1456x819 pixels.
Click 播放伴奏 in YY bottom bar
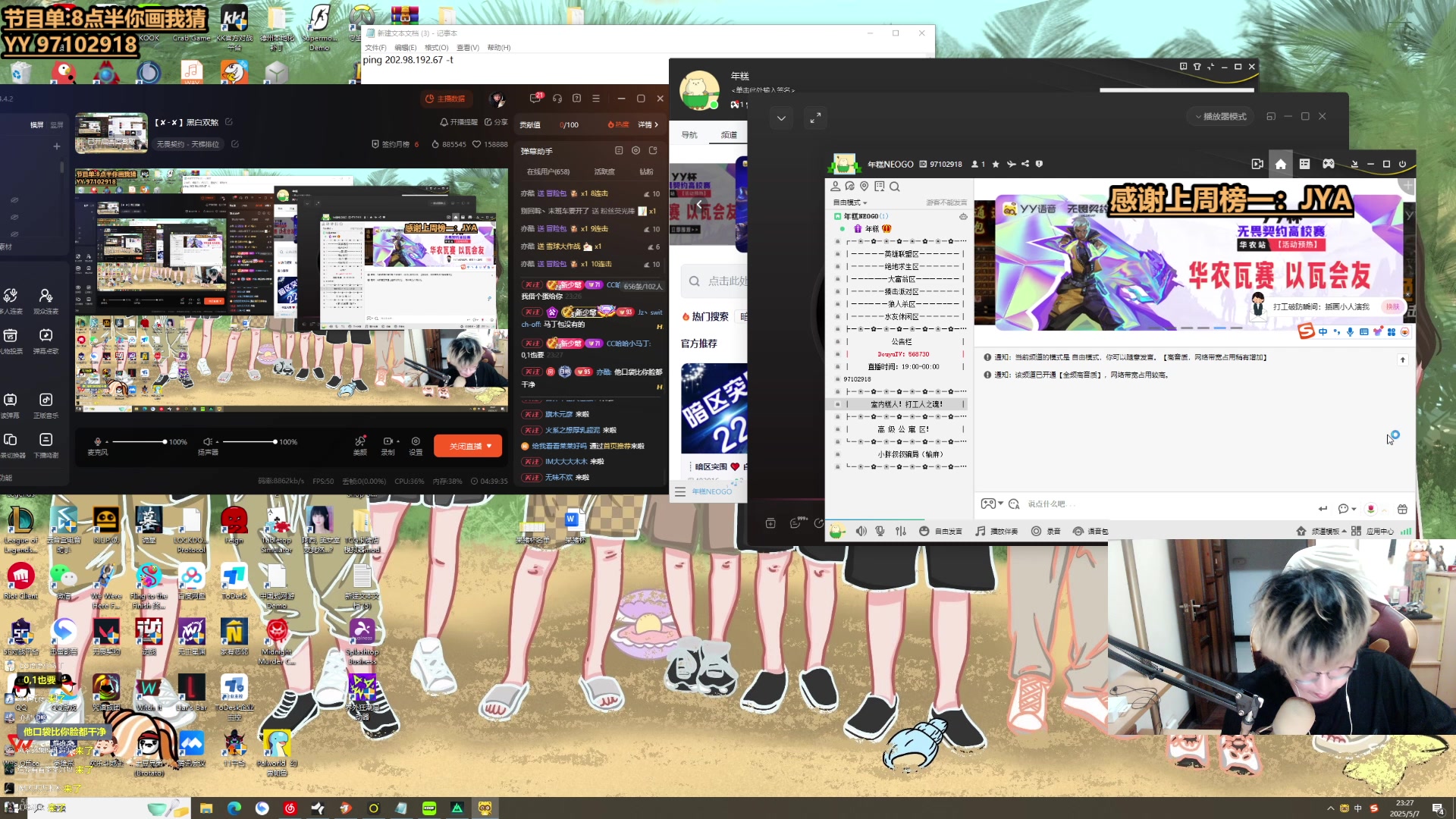pyautogui.click(x=996, y=532)
